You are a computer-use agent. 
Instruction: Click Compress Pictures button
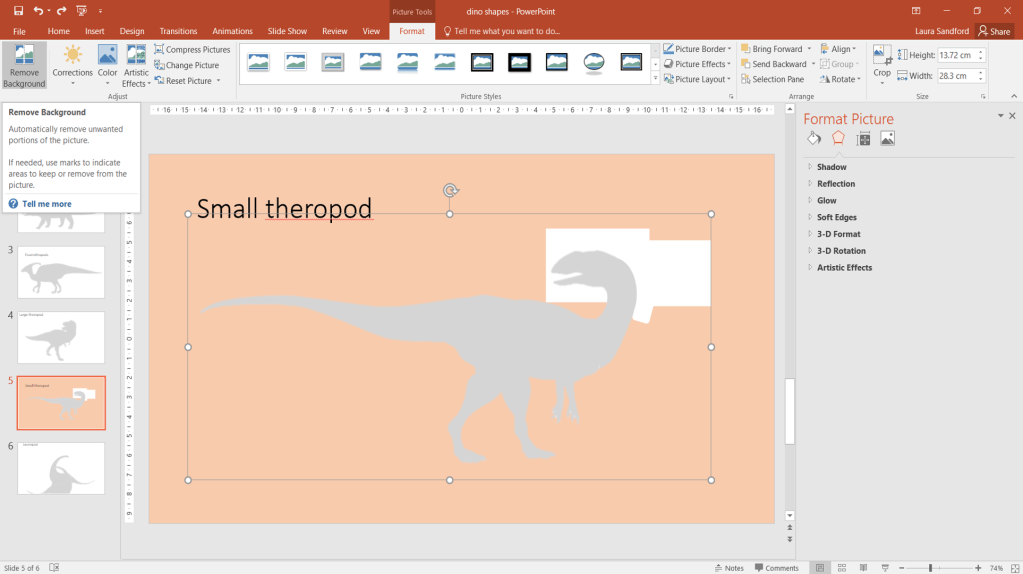[x=192, y=49]
